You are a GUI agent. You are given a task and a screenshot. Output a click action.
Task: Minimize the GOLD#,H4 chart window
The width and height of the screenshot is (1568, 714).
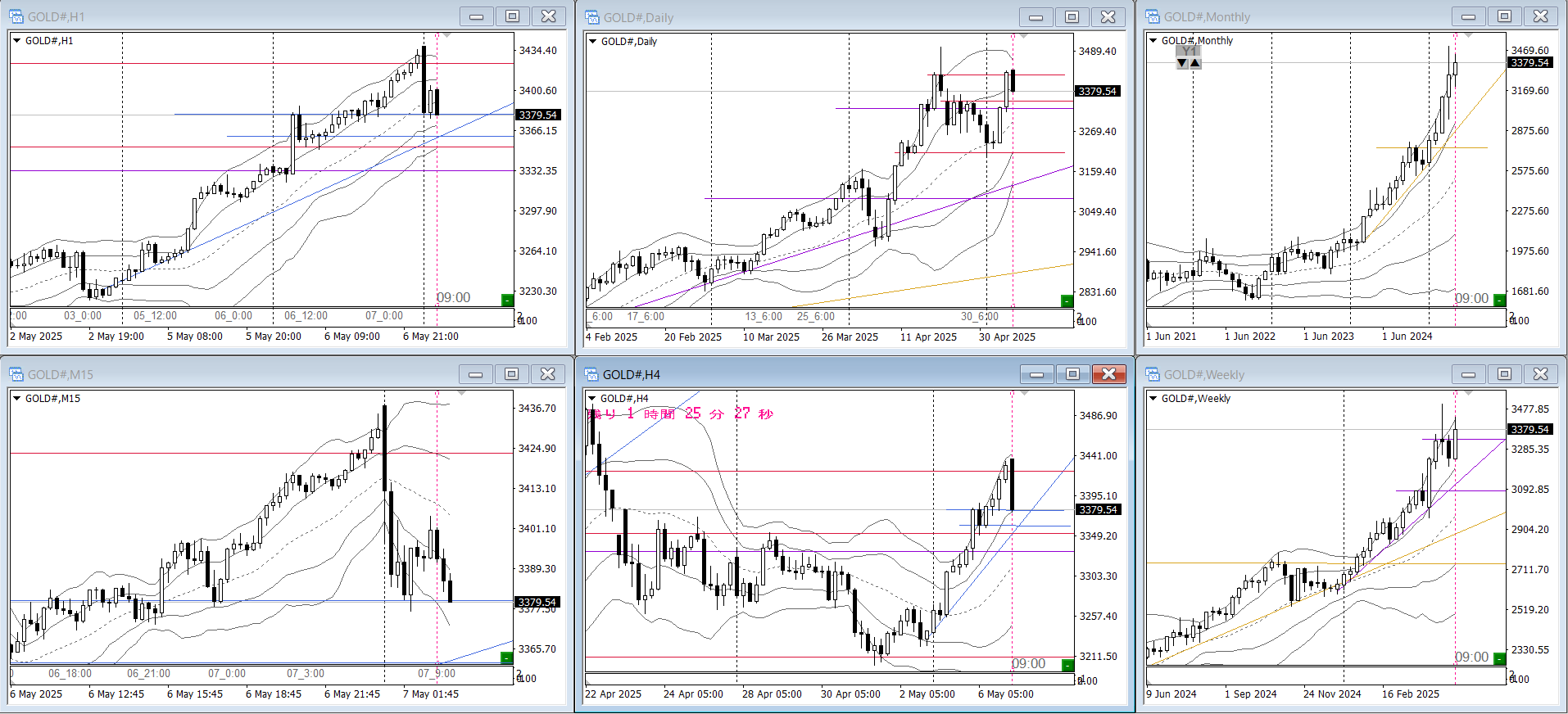1037,374
